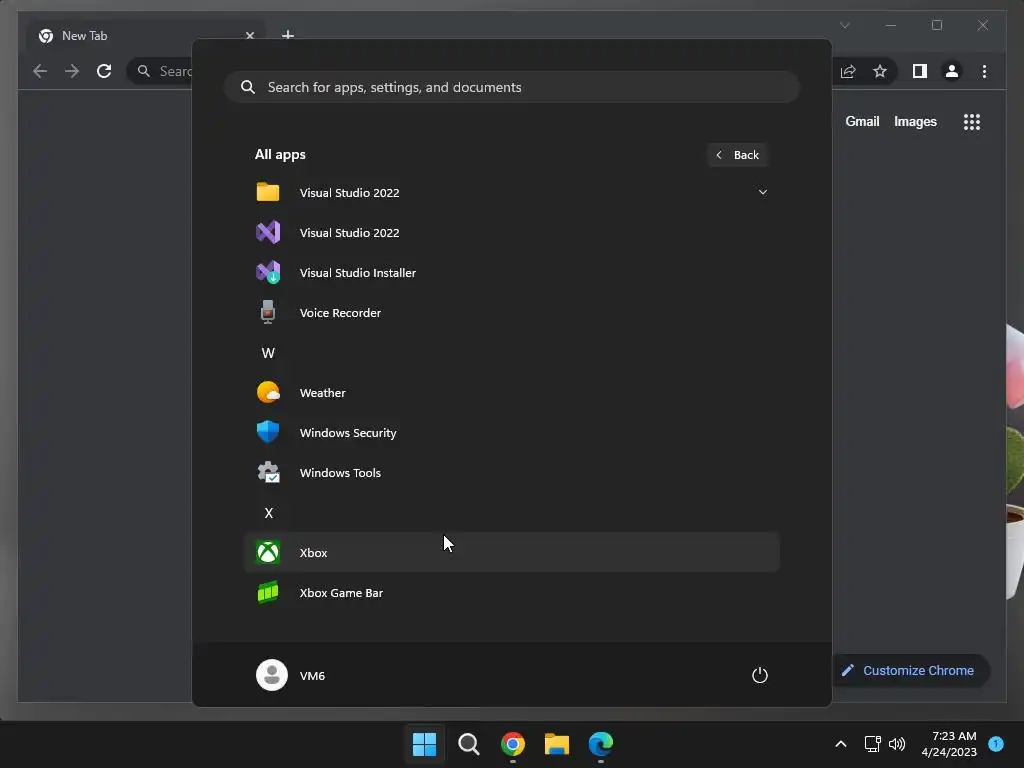Select the Weather label
This screenshot has height=768, width=1024.
tap(323, 393)
